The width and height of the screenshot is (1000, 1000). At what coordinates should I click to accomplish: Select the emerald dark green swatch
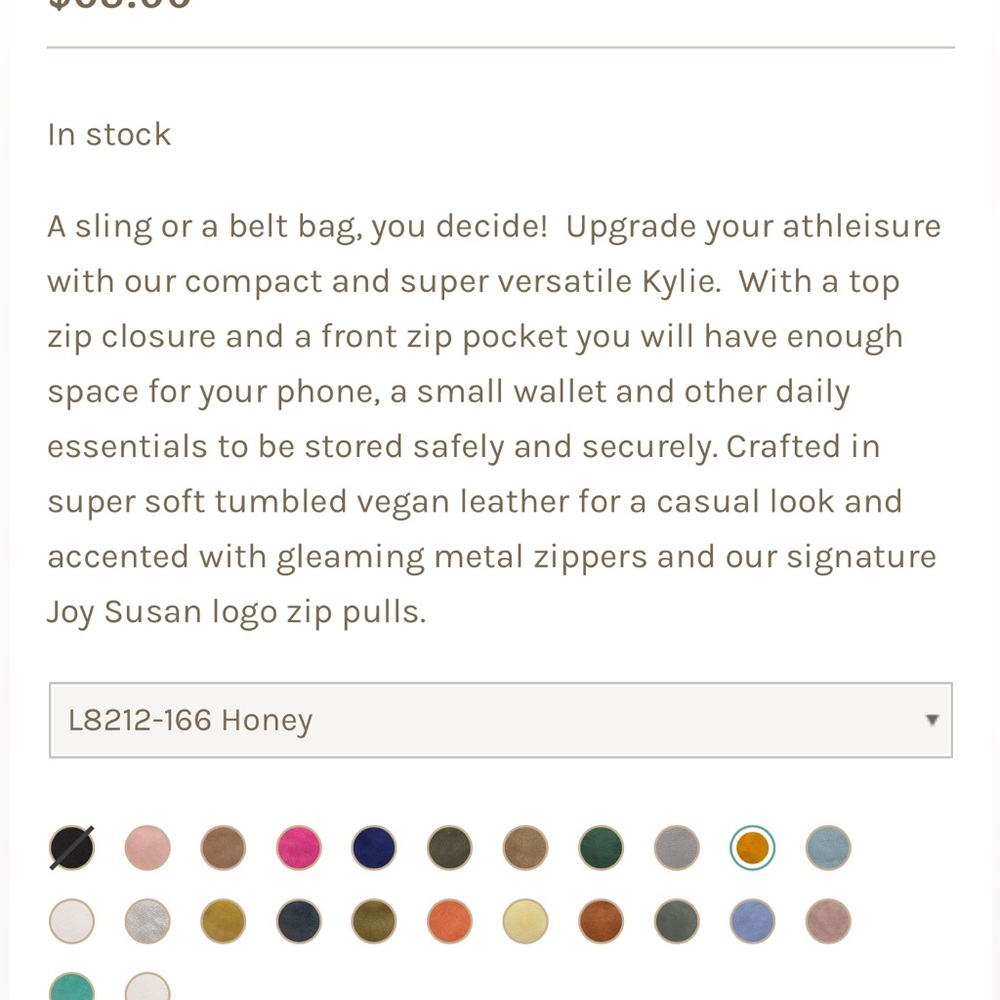pyautogui.click(x=601, y=848)
